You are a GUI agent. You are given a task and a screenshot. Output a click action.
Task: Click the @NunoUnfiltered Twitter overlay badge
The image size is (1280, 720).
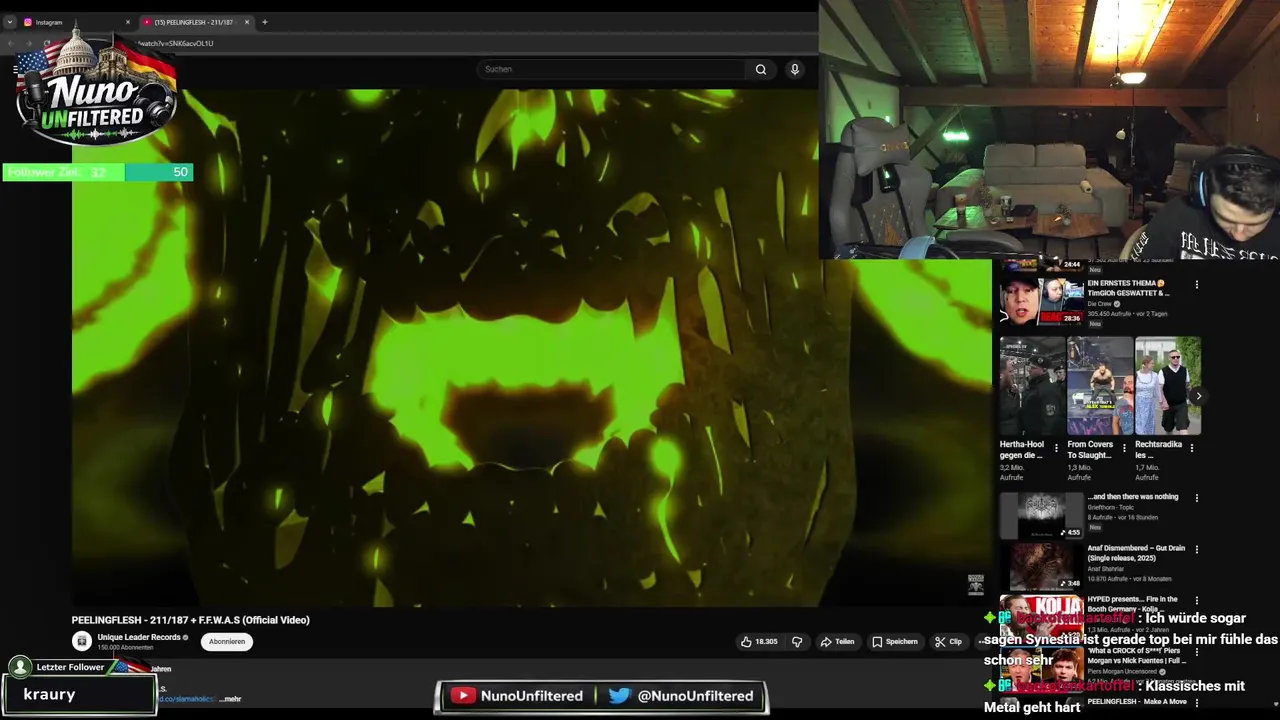681,696
